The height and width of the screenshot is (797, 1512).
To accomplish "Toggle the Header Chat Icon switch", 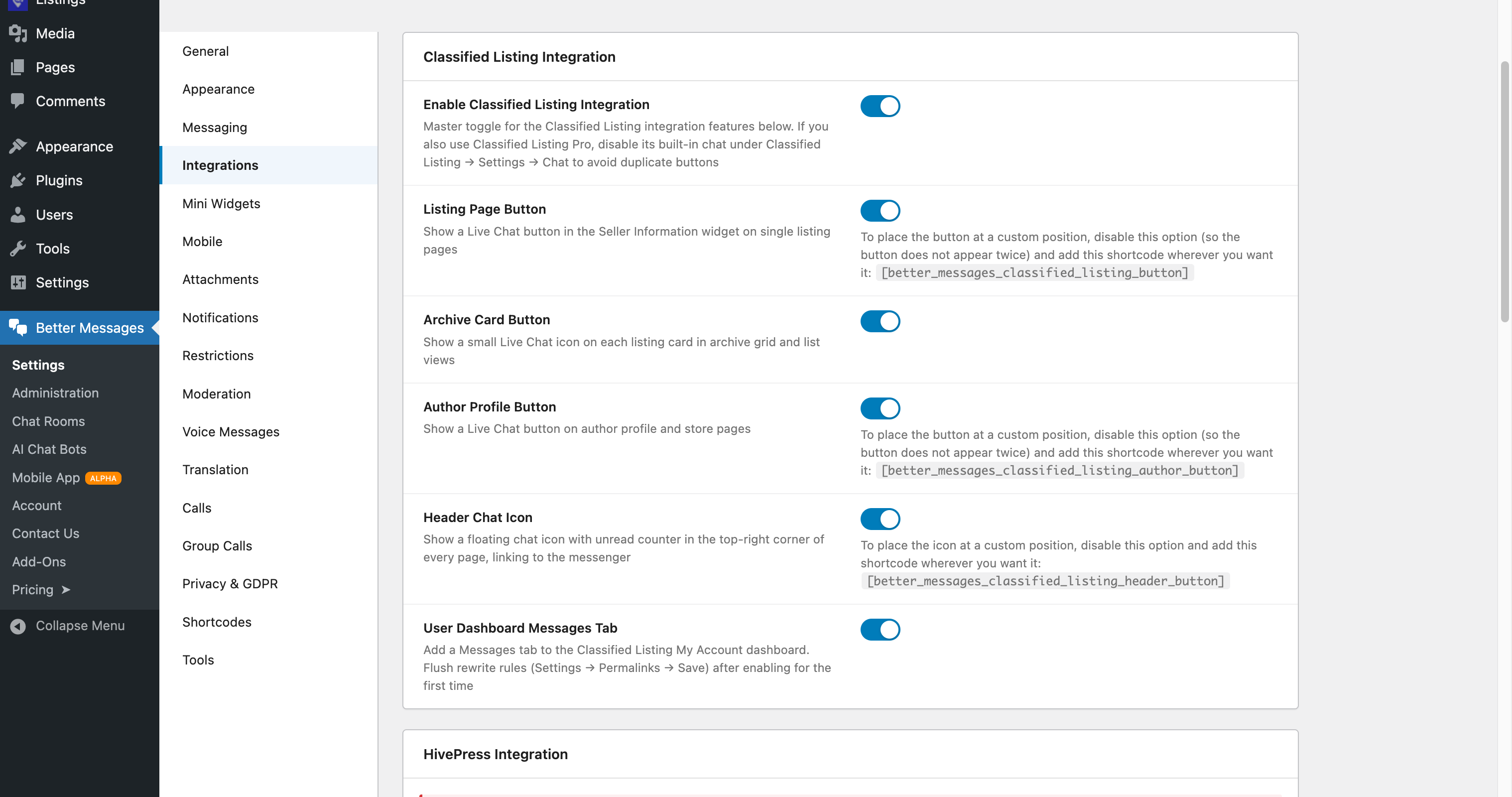I will click(880, 519).
